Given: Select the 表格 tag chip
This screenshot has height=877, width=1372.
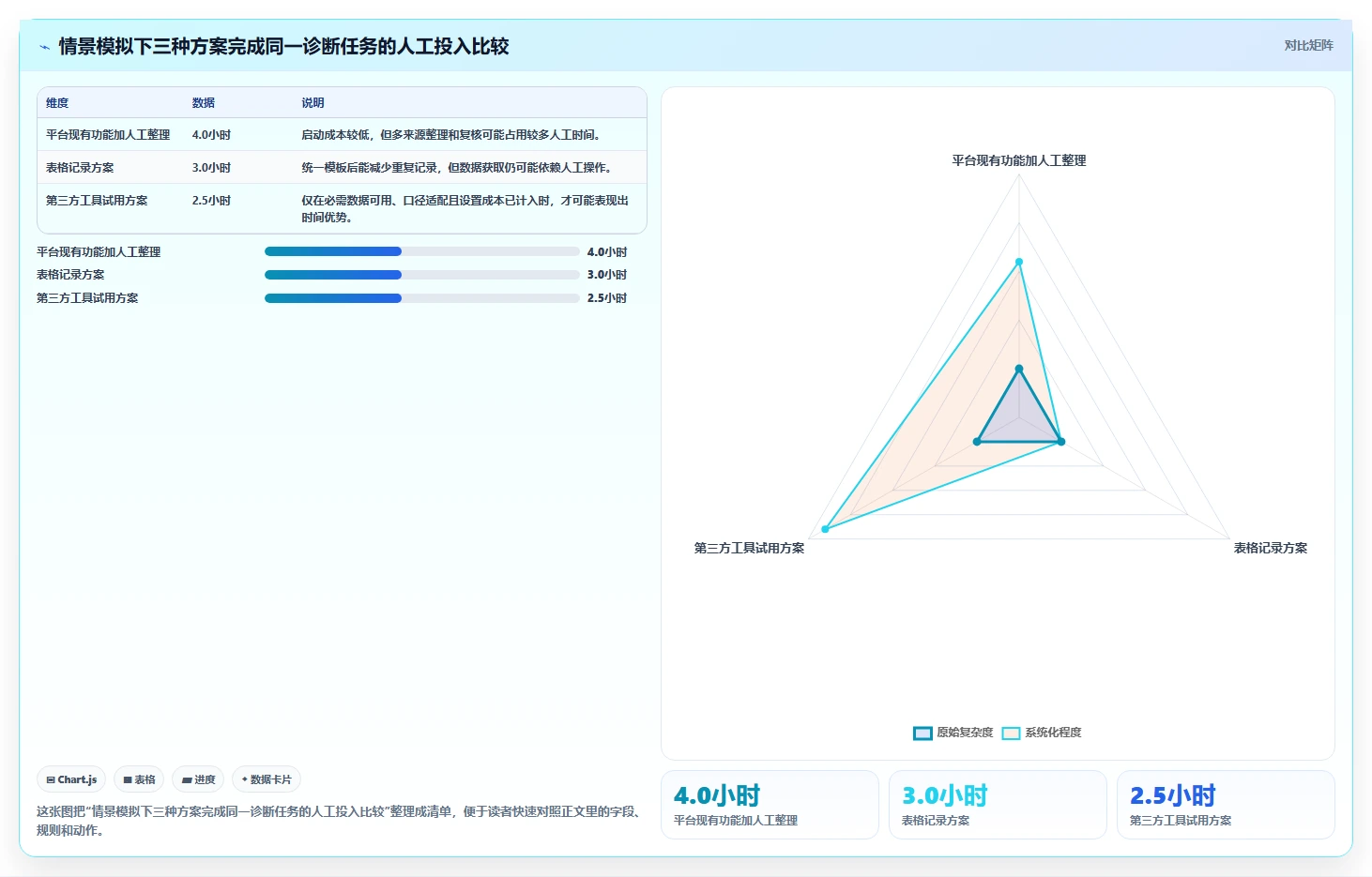Looking at the screenshot, I should point(139,779).
